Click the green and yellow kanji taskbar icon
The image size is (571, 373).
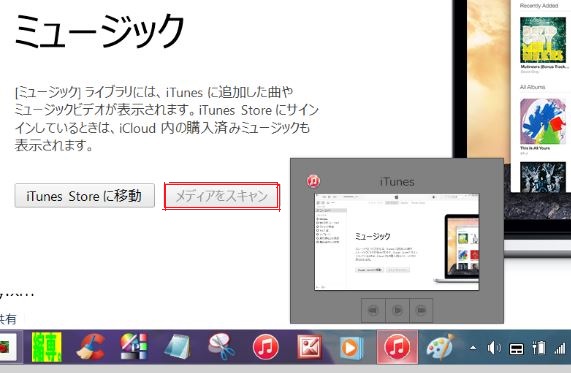(47, 347)
